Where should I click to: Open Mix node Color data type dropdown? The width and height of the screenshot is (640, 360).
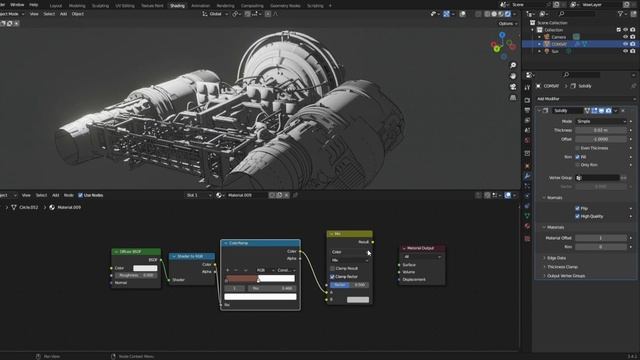click(349, 252)
